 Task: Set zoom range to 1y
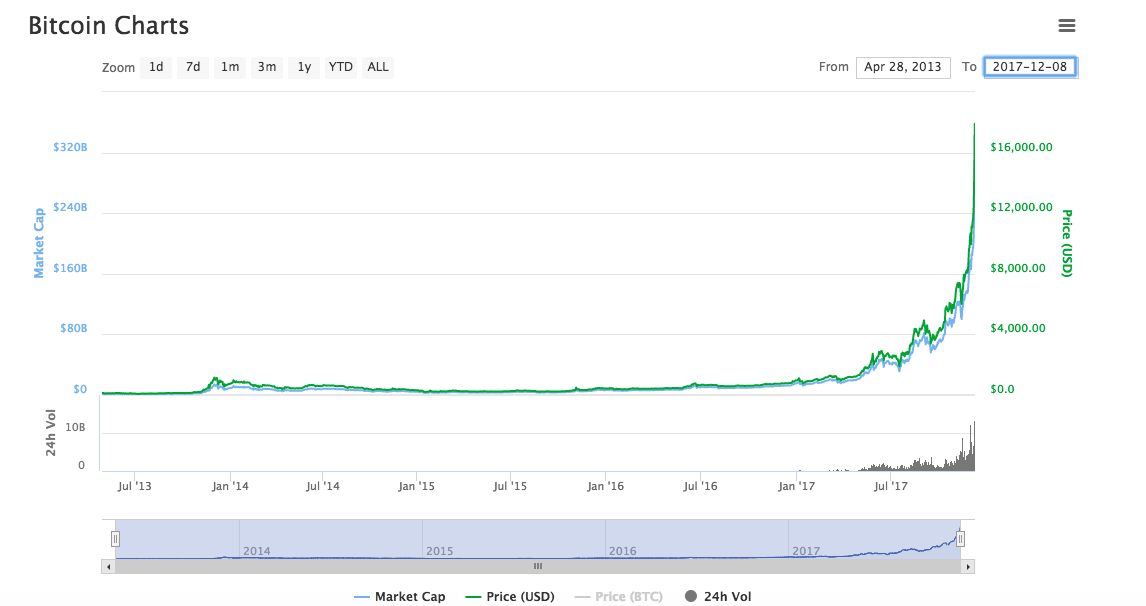[304, 67]
